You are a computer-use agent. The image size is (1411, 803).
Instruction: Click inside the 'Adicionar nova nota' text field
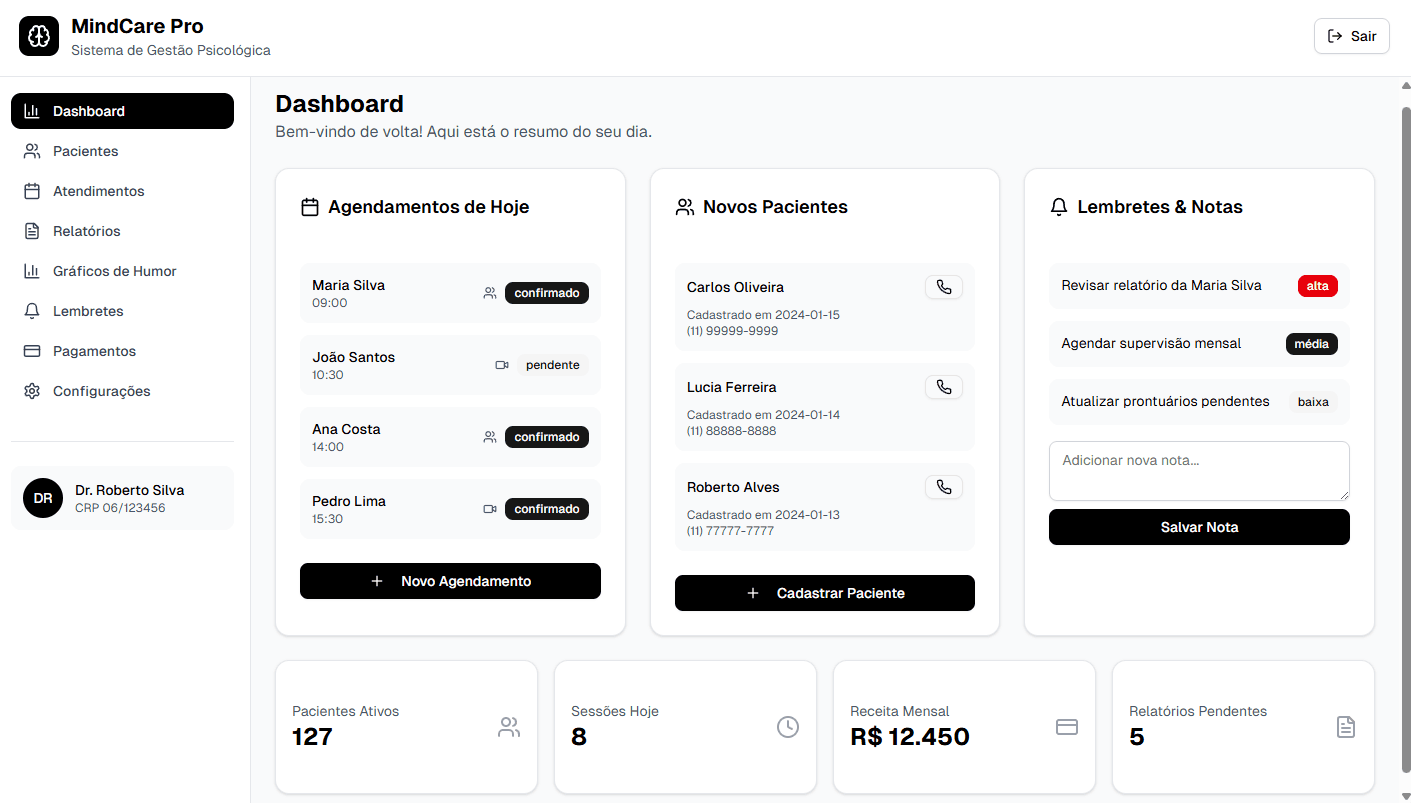[x=1198, y=470]
